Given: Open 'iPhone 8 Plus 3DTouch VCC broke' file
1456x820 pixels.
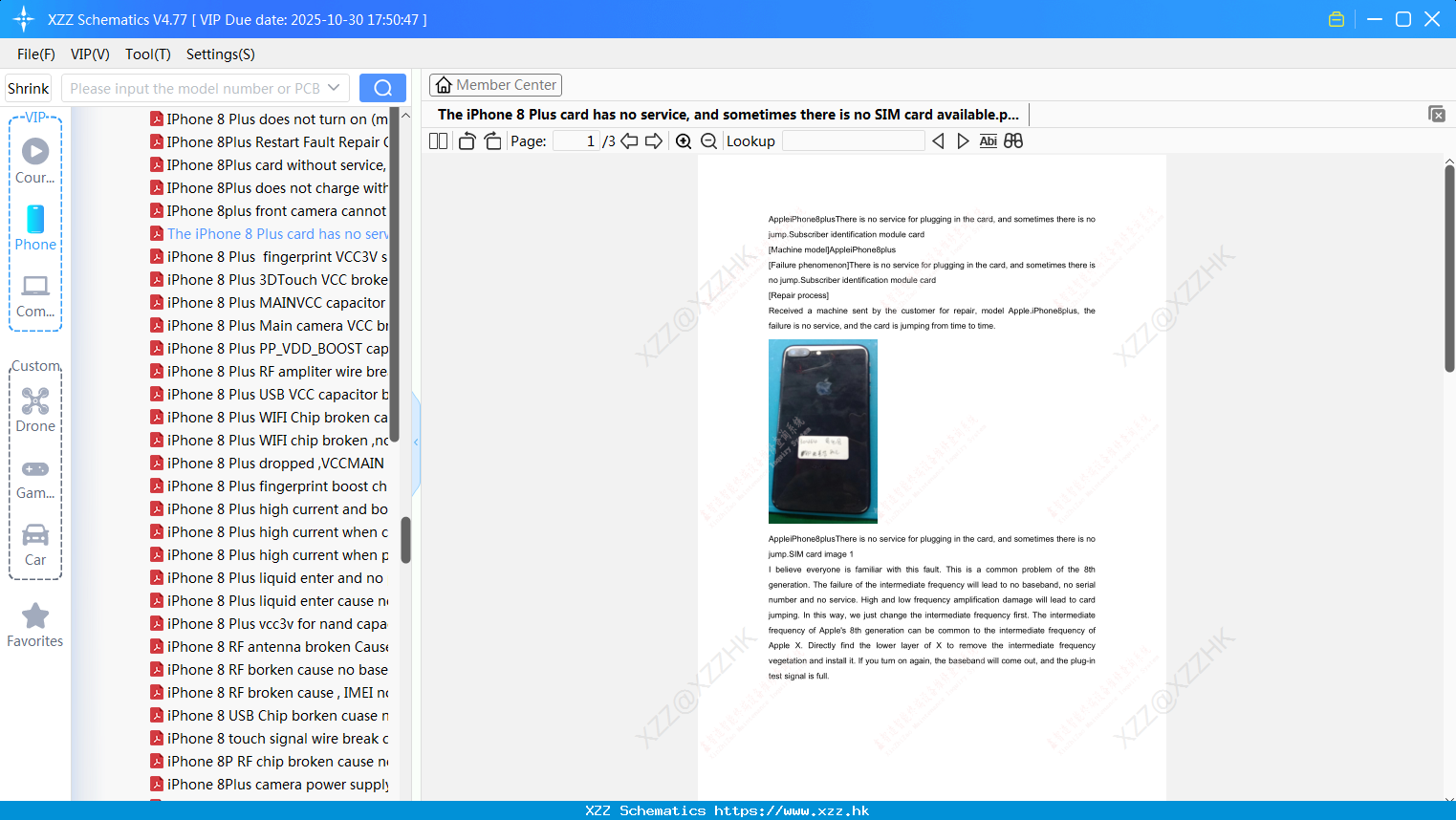Looking at the screenshot, I should pos(270,280).
